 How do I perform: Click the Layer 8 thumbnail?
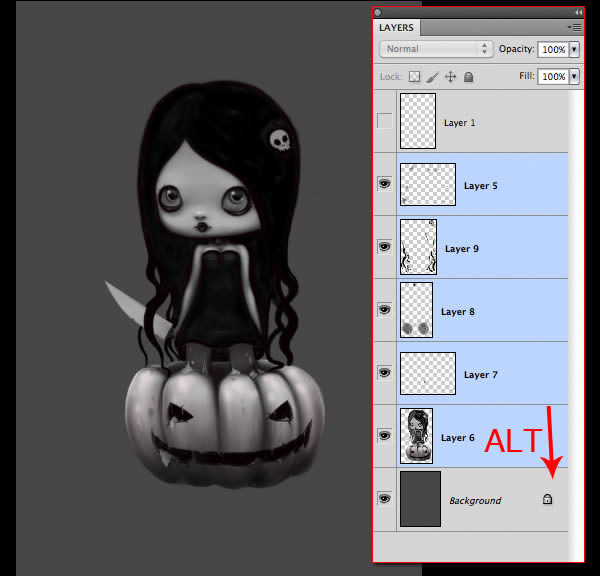click(x=416, y=310)
